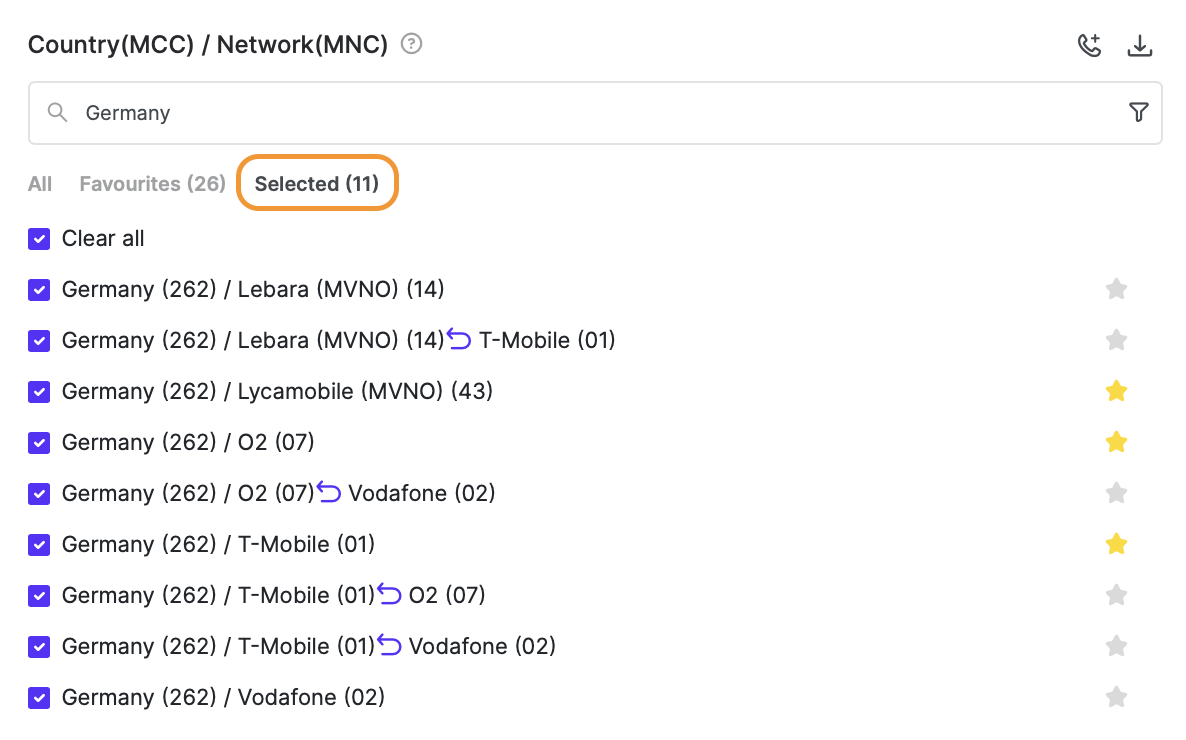1186x740 pixels.
Task: Star the Vodafone (02) network row
Action: pyautogui.click(x=1116, y=697)
